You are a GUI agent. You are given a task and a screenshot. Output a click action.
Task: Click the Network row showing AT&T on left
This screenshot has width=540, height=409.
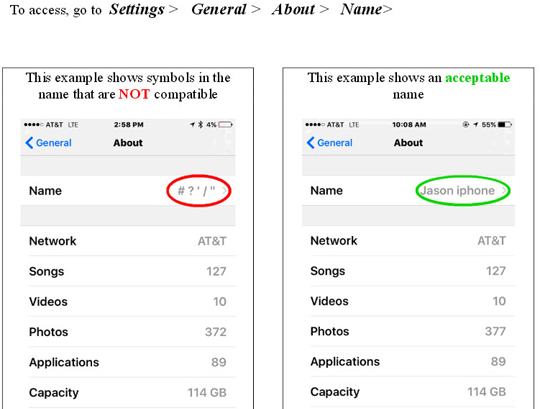point(128,241)
